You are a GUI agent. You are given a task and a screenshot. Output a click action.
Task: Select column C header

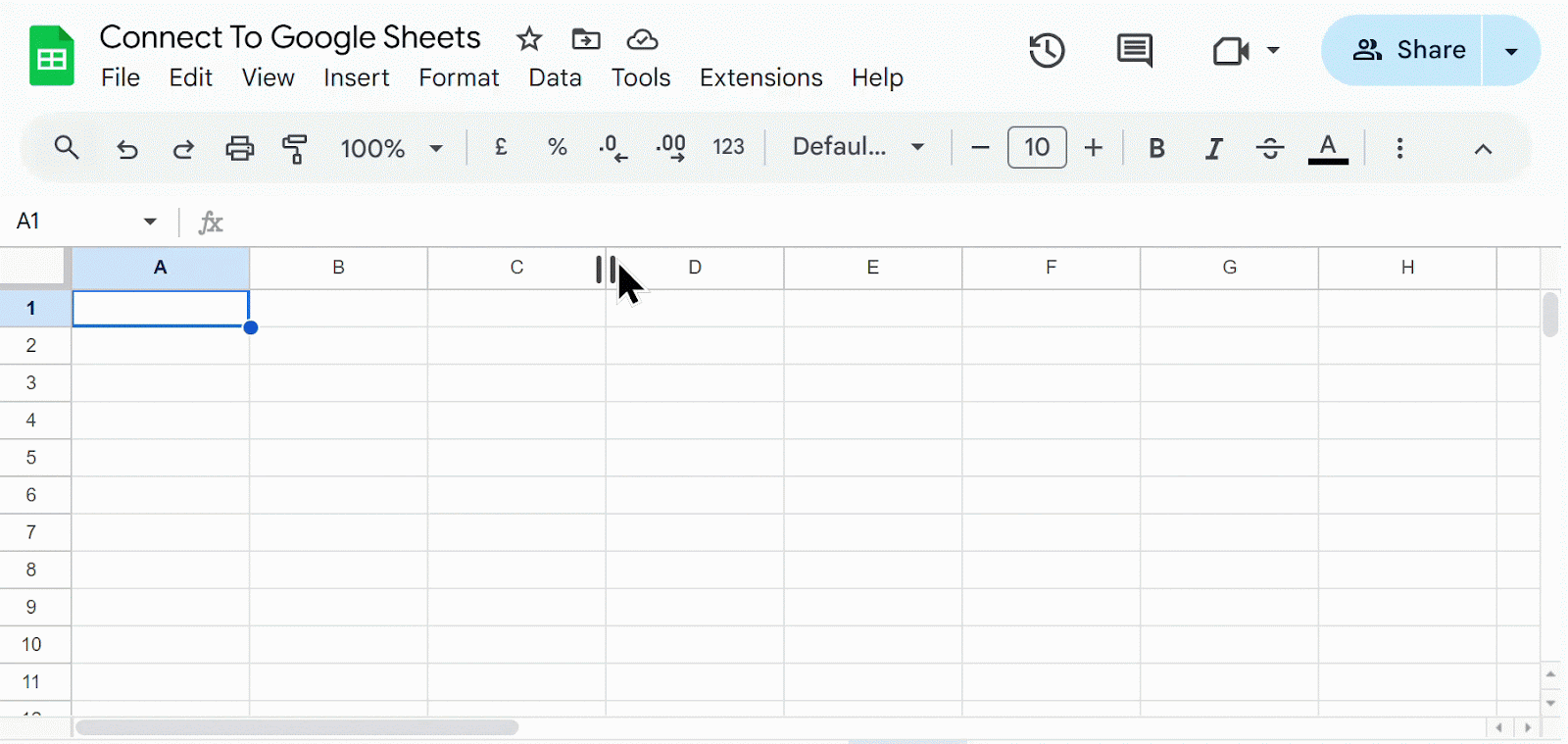[x=516, y=268]
